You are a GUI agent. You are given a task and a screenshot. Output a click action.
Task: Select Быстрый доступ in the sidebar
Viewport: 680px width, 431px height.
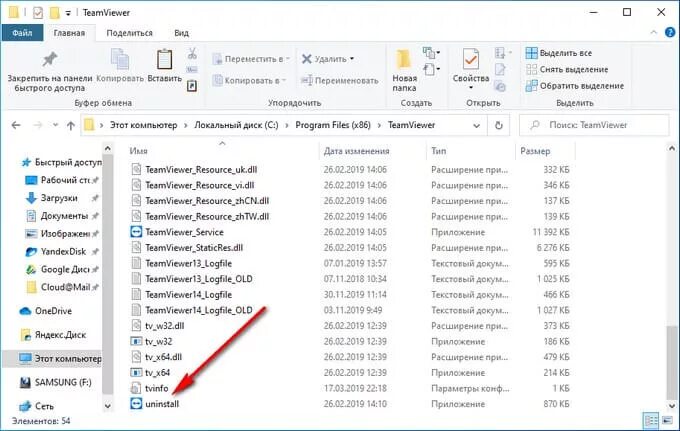pyautogui.click(x=61, y=162)
